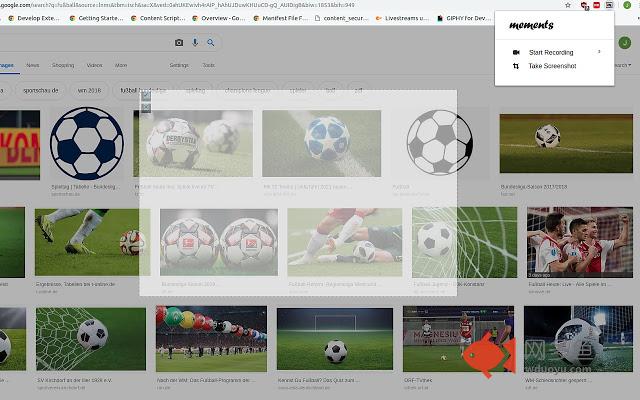Open the Derbystar balls image thumbnail

[193, 143]
